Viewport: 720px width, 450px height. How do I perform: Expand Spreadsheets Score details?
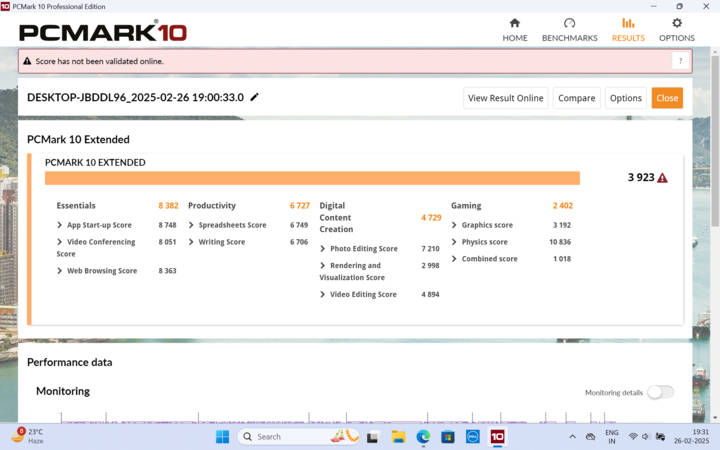(x=191, y=225)
